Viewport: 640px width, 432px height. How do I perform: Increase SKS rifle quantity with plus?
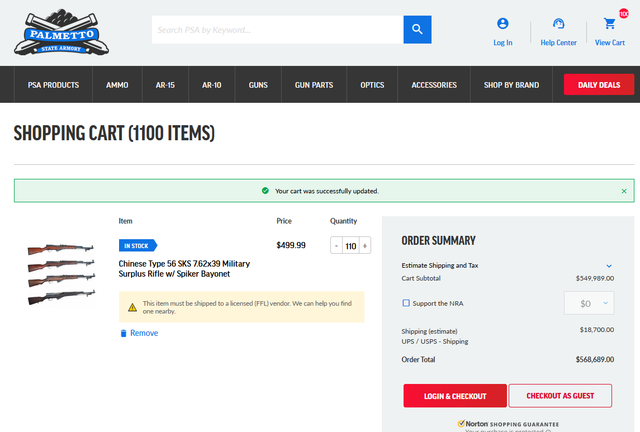tap(365, 246)
